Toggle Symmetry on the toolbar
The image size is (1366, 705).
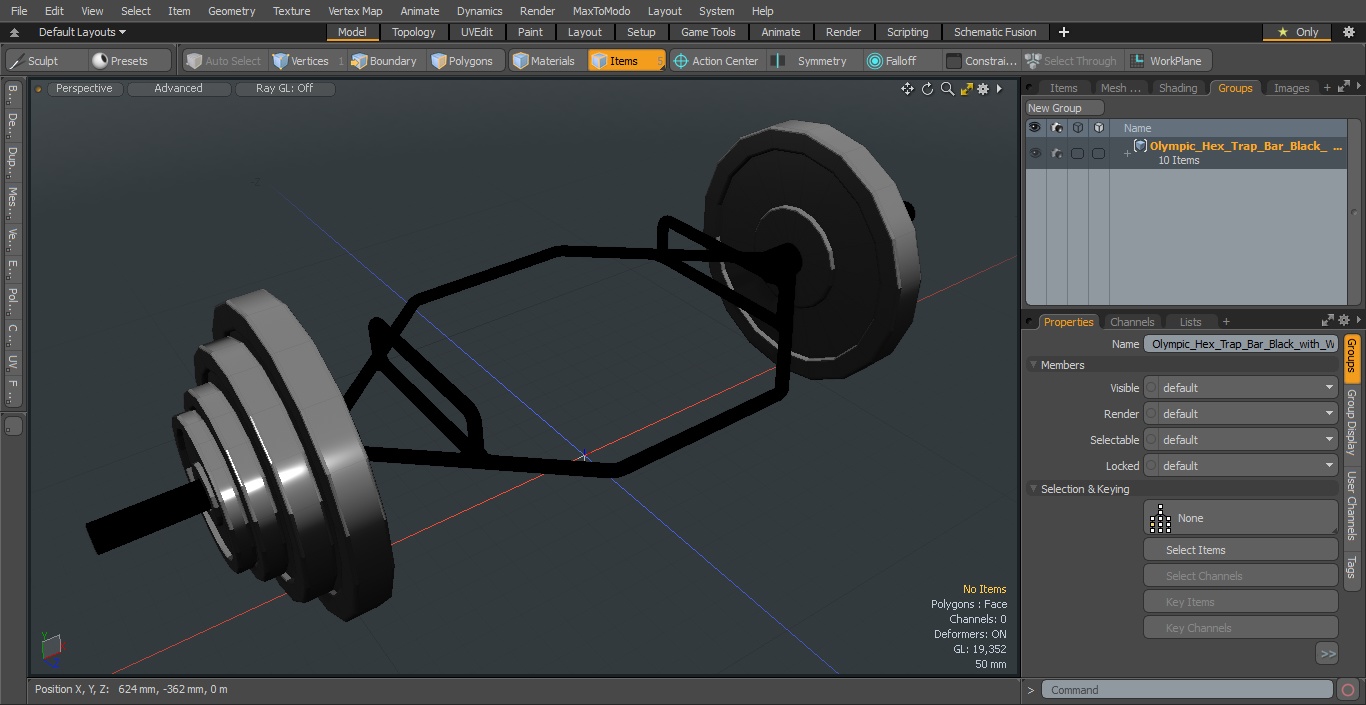[811, 61]
